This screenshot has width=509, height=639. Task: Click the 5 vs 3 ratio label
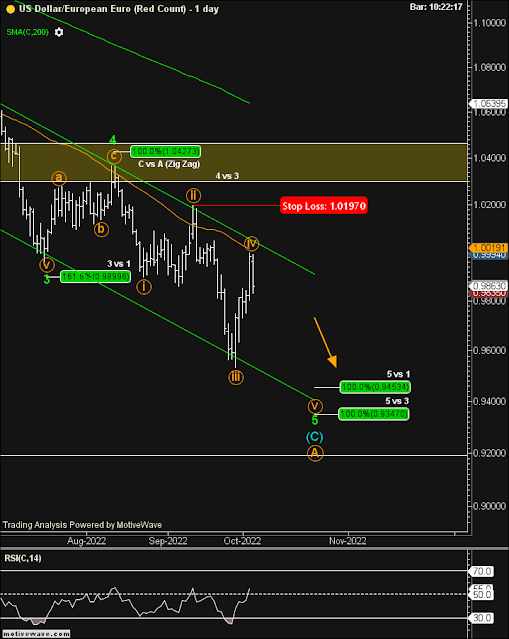pos(397,401)
